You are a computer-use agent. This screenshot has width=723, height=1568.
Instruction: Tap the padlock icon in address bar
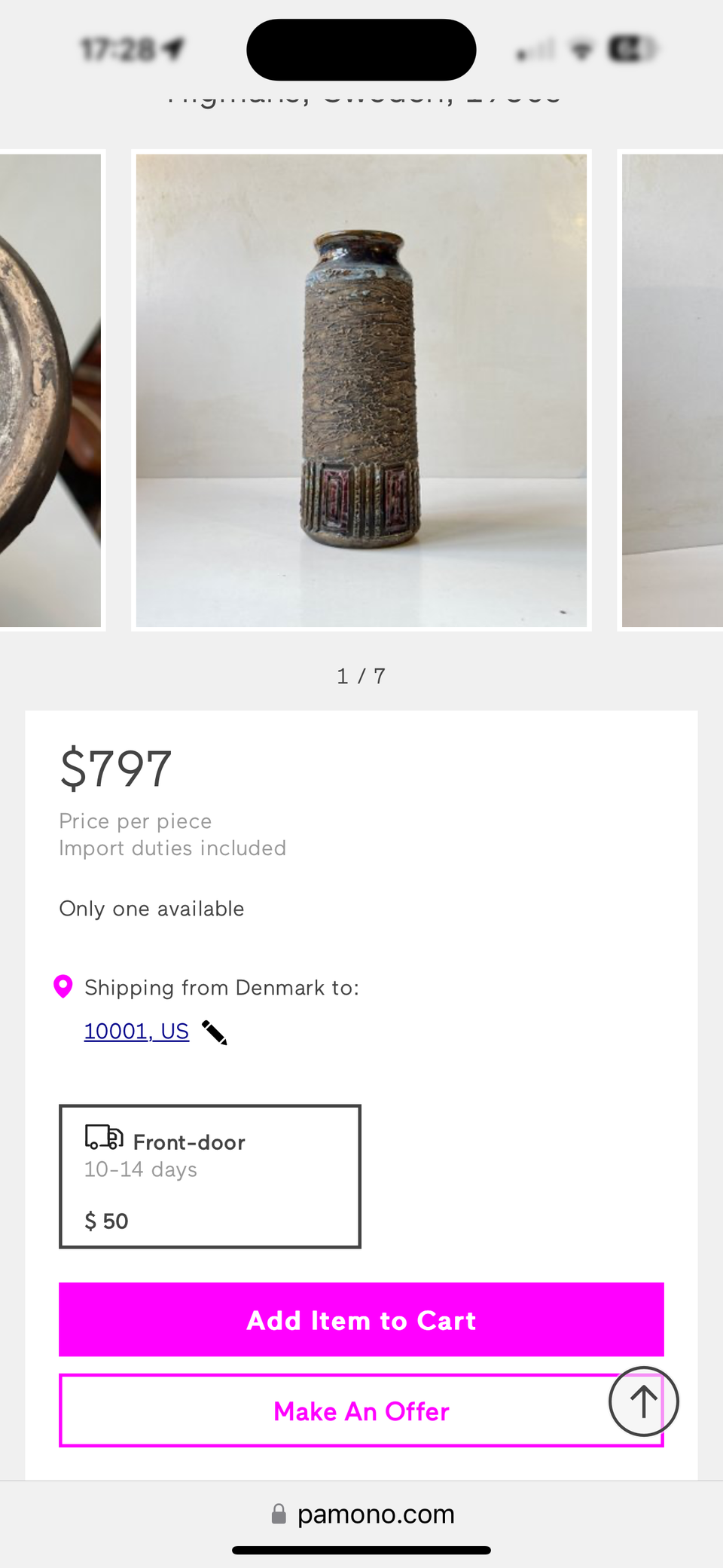point(279,1514)
